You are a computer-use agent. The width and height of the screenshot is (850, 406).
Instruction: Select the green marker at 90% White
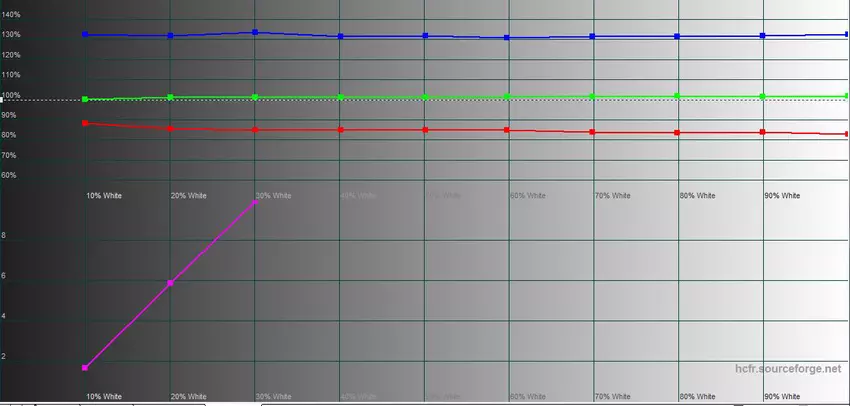763,96
